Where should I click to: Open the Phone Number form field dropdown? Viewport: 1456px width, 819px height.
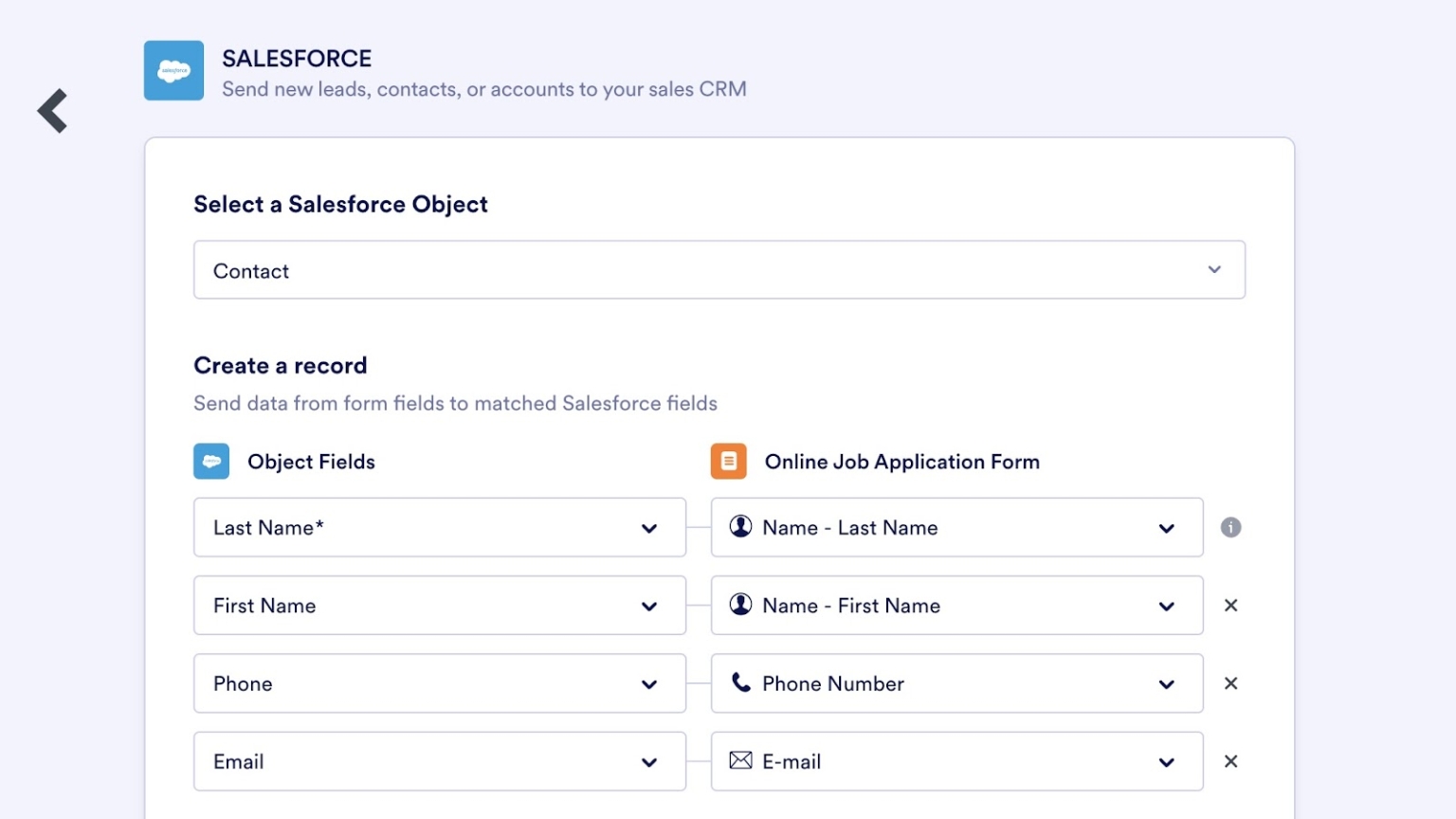[x=1166, y=683]
